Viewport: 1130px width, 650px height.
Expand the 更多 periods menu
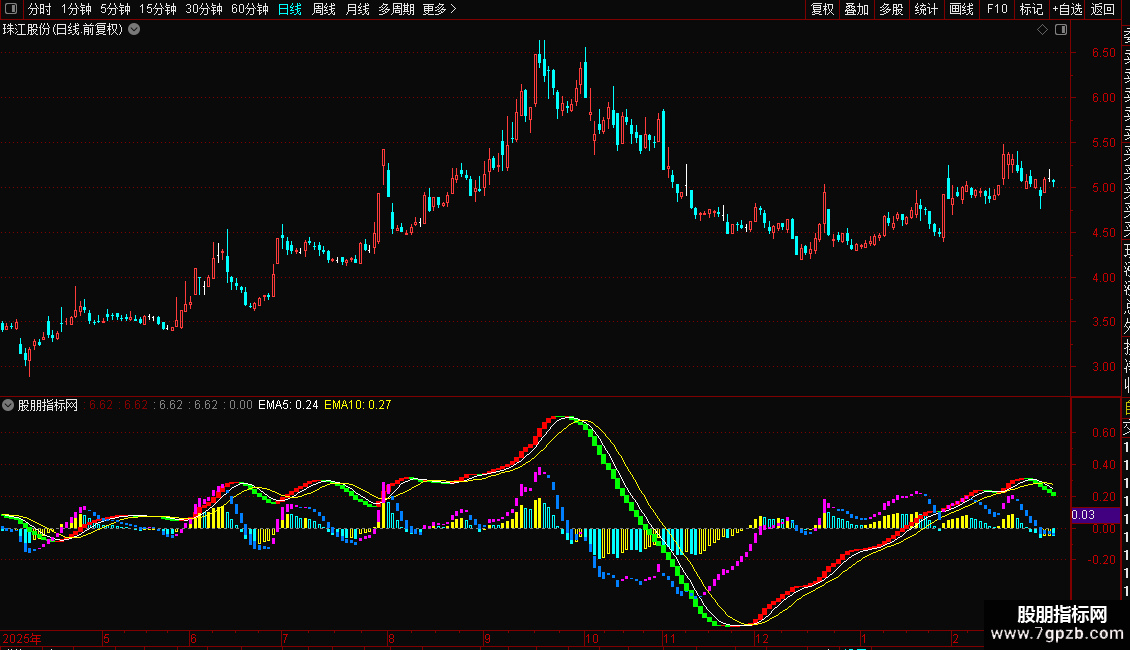point(439,9)
